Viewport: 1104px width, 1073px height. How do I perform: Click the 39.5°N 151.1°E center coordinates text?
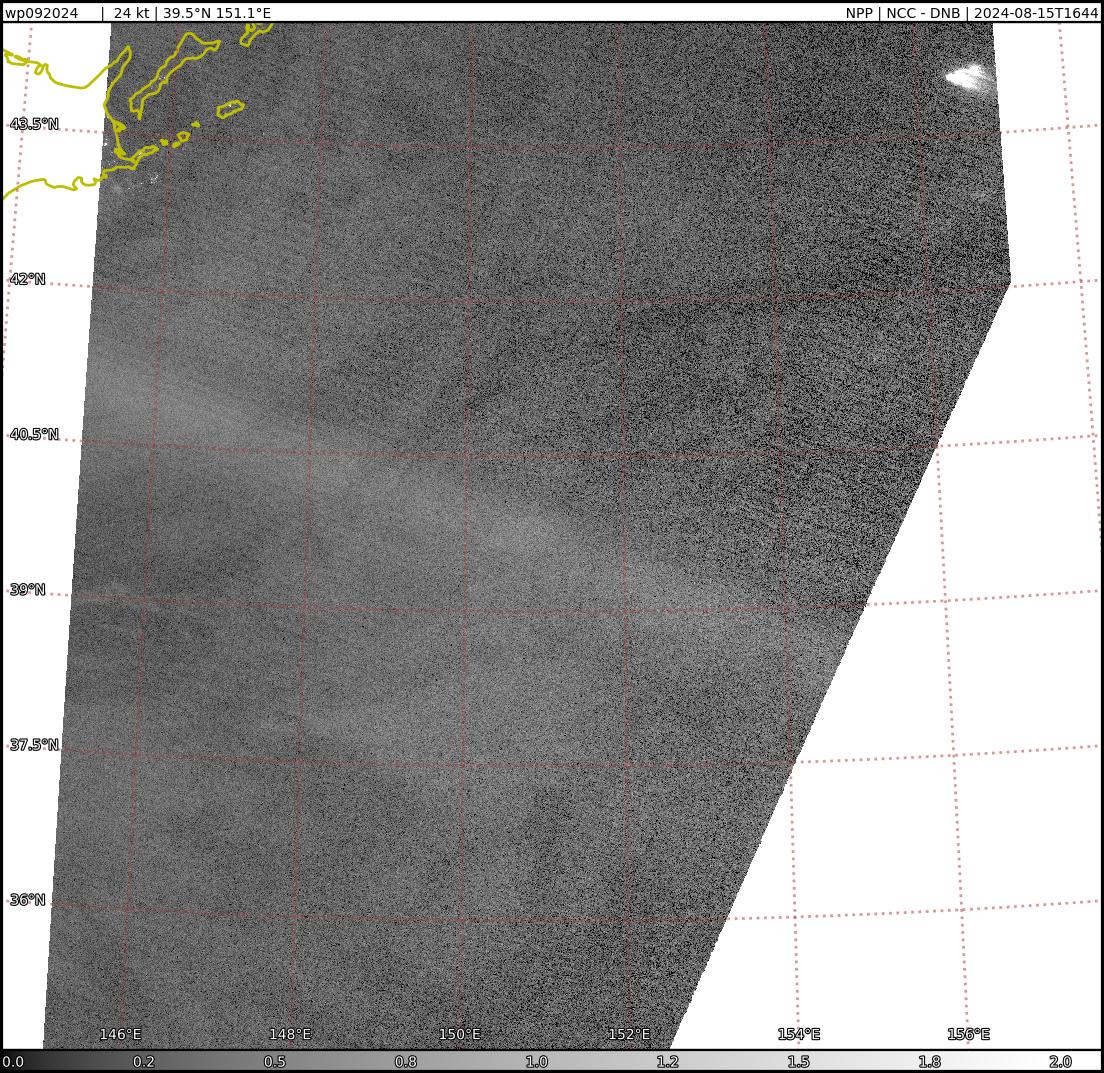pos(217,13)
